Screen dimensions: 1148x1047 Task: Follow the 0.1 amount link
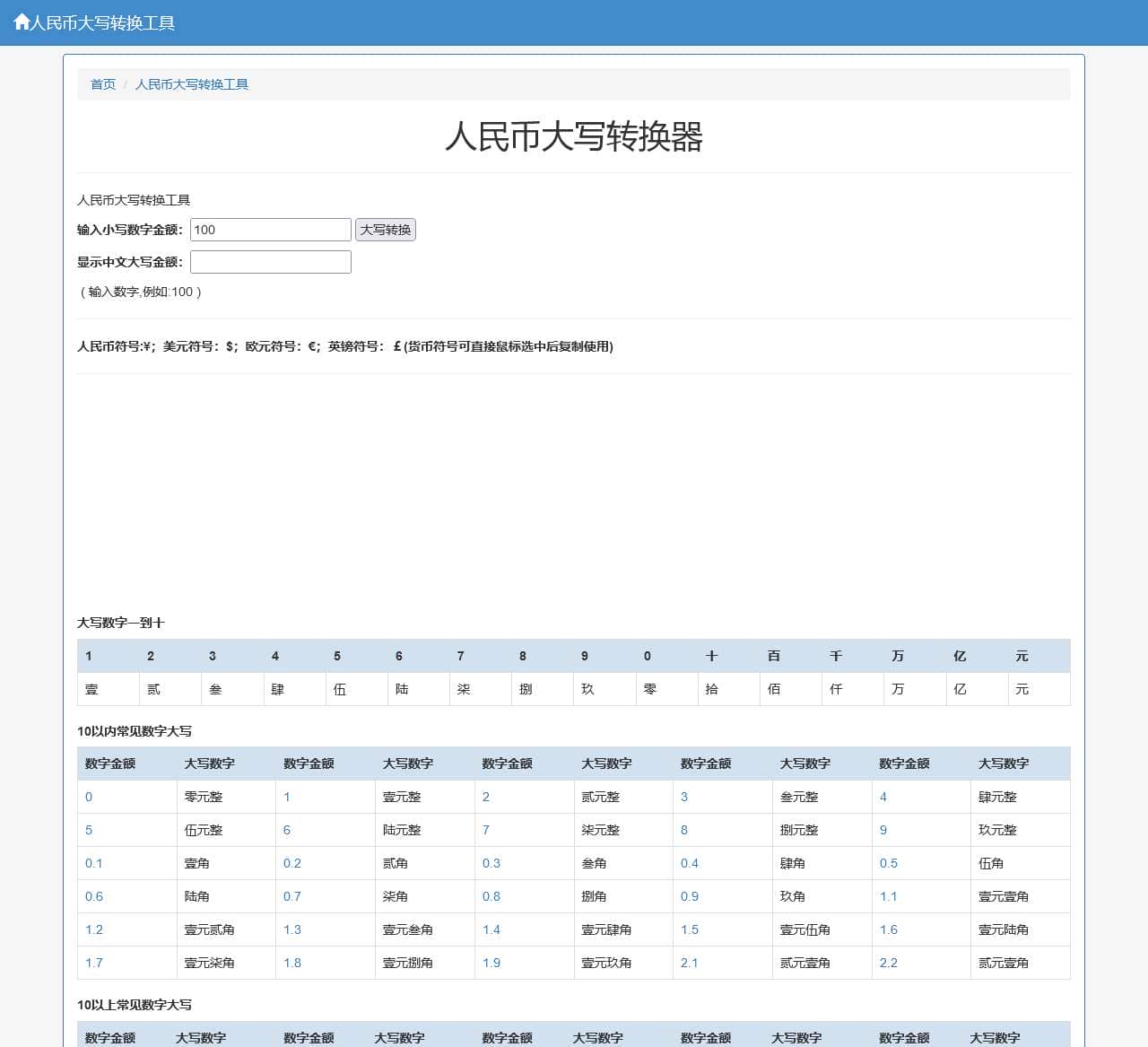[94, 863]
